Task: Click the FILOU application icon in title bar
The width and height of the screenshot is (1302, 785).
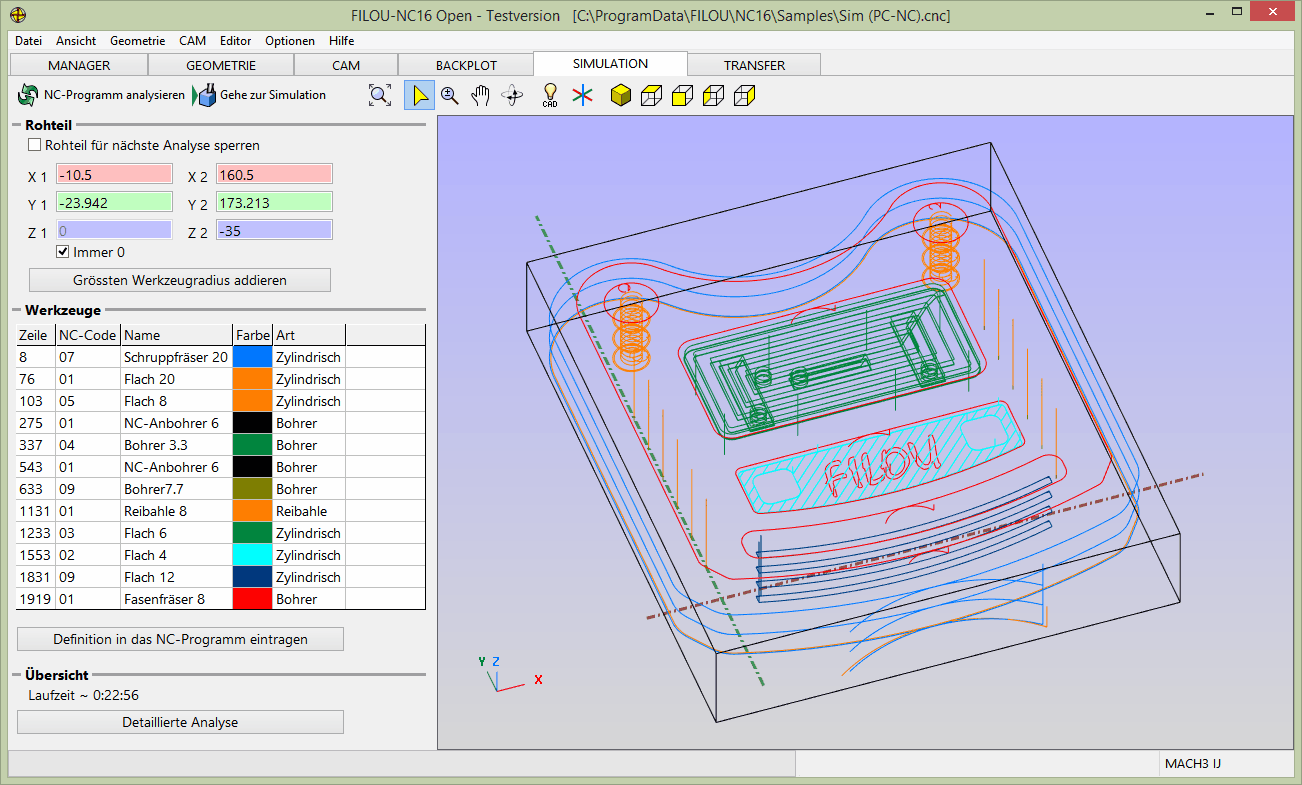Action: [x=17, y=15]
